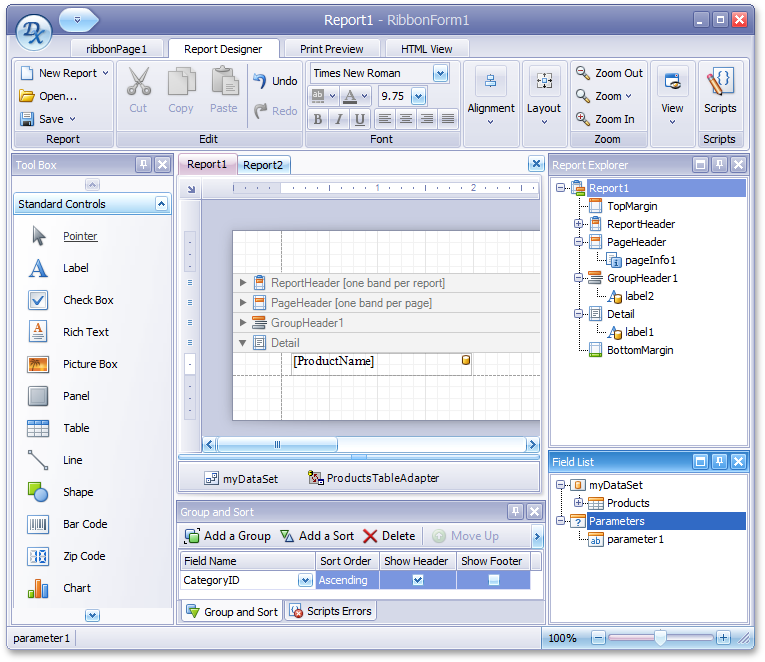This screenshot has width=765, height=662.
Task: Switch to Report2 document tab
Action: [263, 165]
